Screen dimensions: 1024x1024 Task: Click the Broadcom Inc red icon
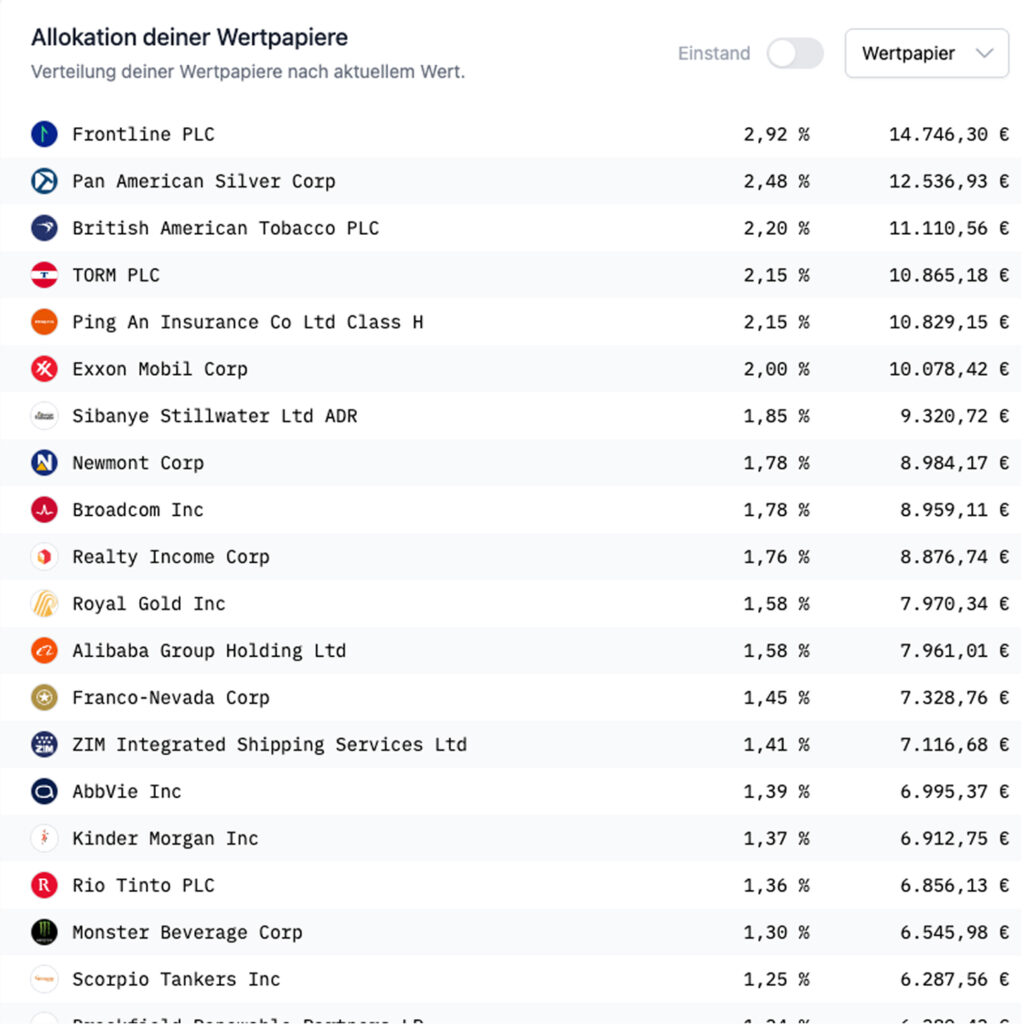44,510
